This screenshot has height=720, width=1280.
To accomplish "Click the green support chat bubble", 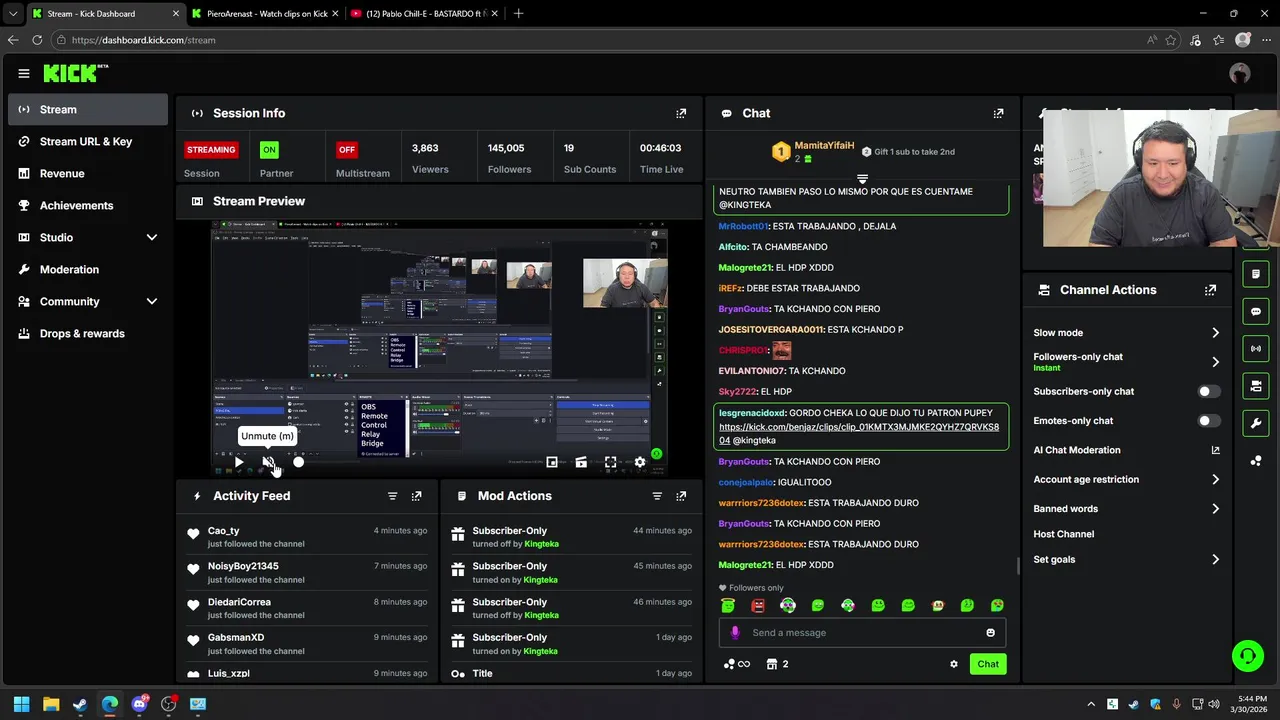I will point(1247,656).
